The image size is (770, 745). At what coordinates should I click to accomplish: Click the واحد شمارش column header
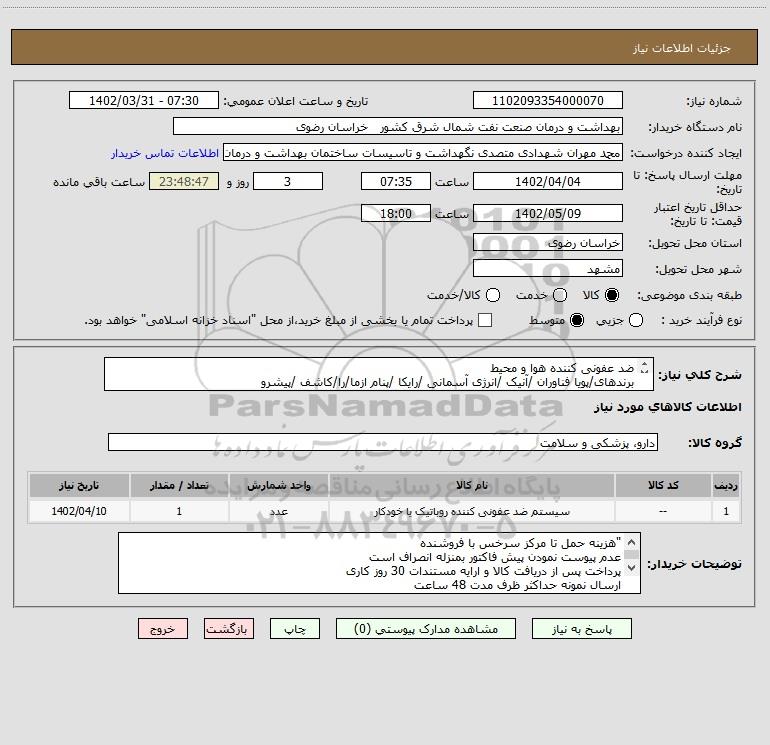278,485
